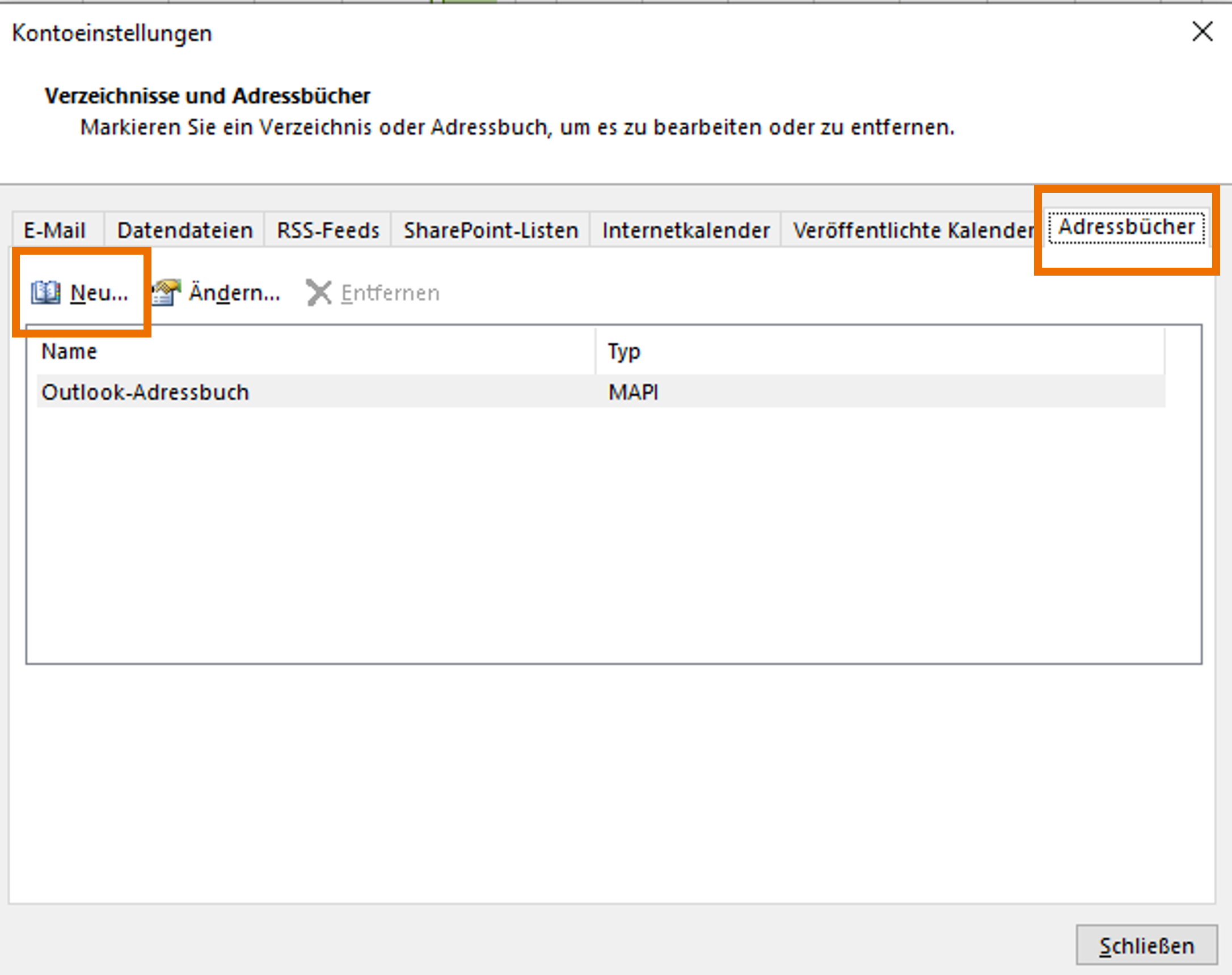Click the address book icon beside Neu
This screenshot has height=975, width=1232.
click(46, 293)
